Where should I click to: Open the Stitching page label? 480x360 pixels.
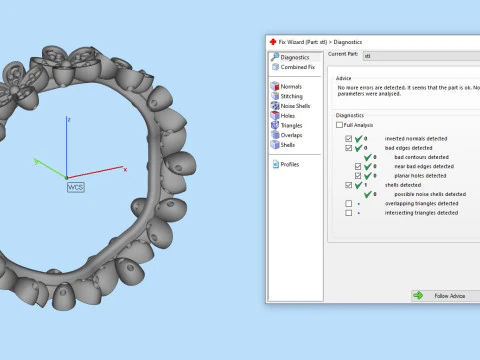coord(292,96)
